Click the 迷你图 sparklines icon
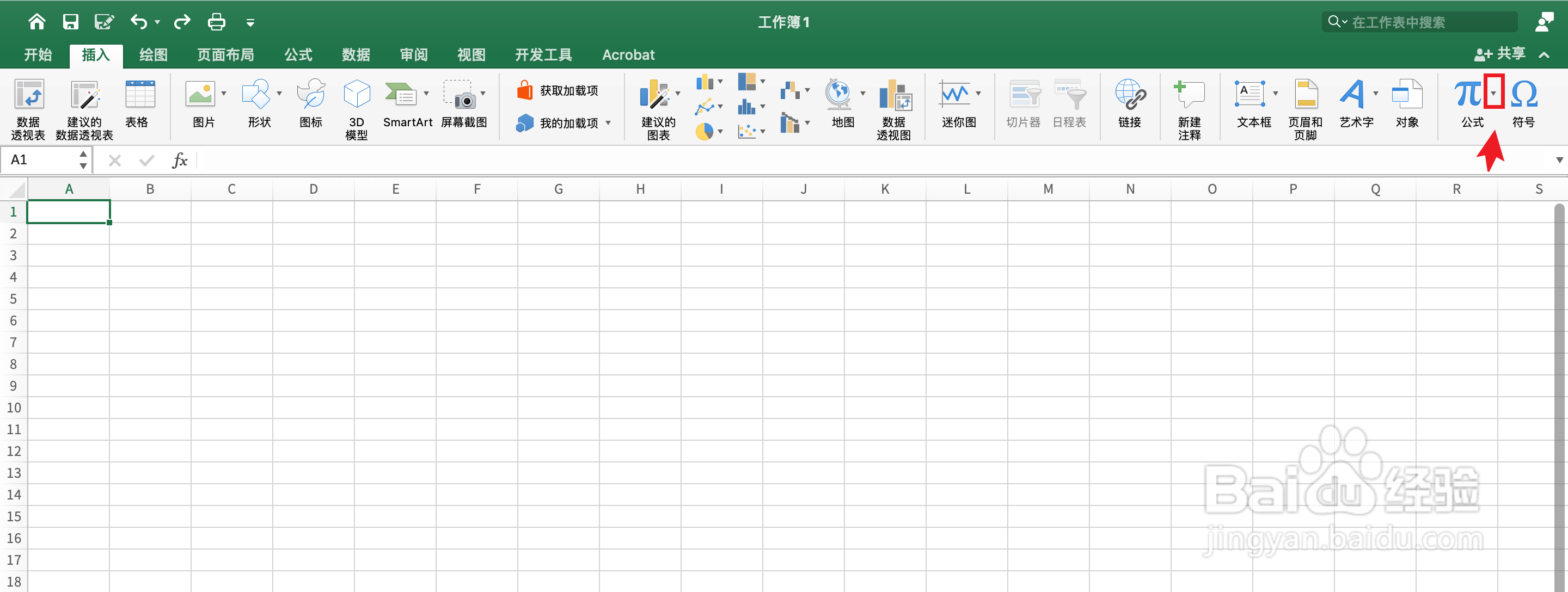1568x592 pixels. click(954, 94)
